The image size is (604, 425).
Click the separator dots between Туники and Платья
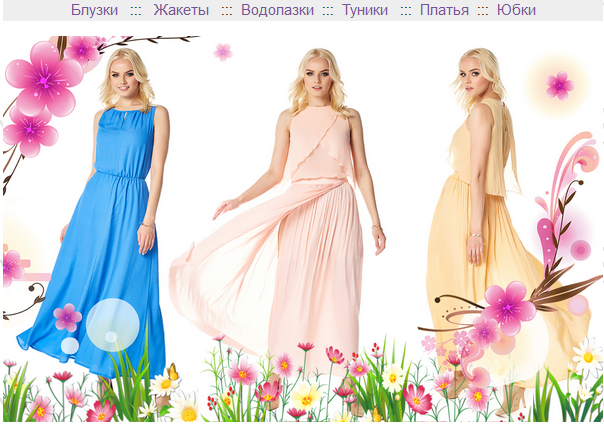pyautogui.click(x=405, y=11)
